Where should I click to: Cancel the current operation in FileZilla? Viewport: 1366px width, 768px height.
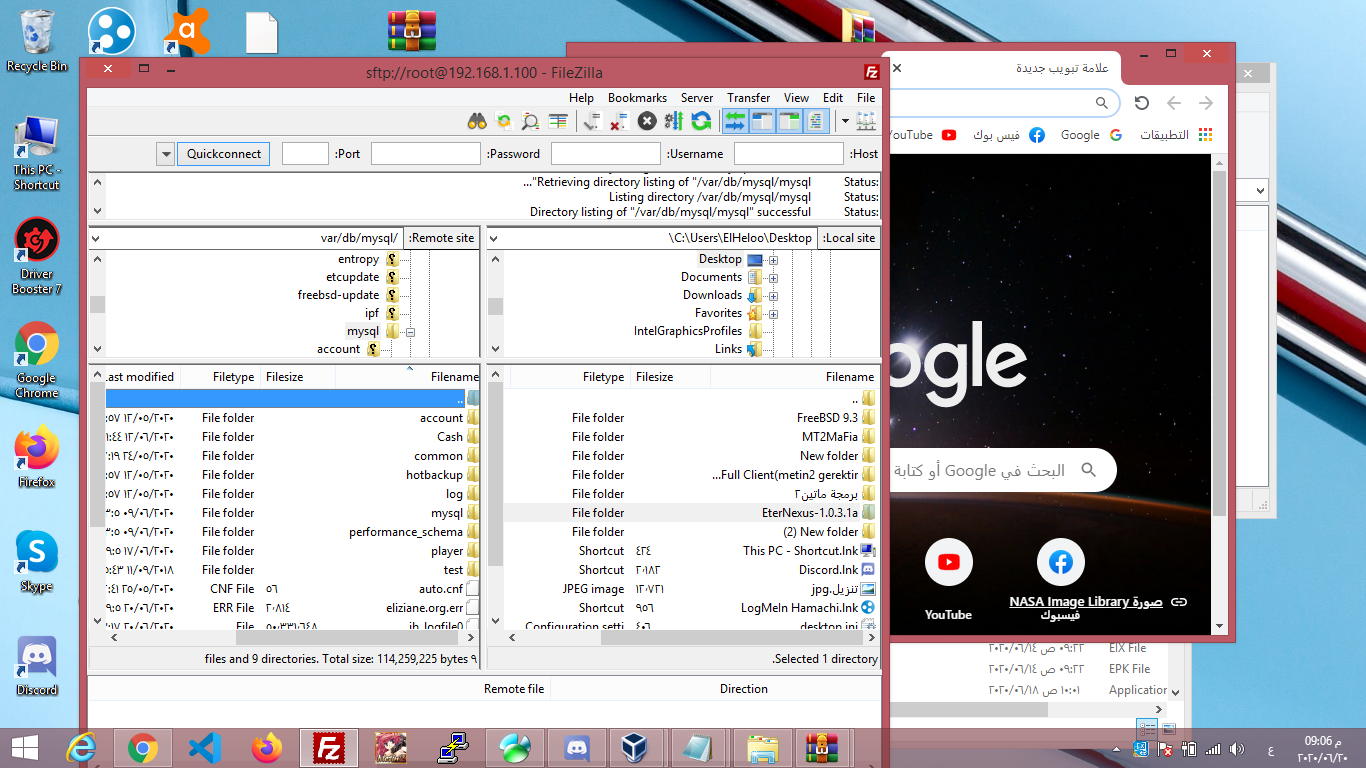point(647,121)
